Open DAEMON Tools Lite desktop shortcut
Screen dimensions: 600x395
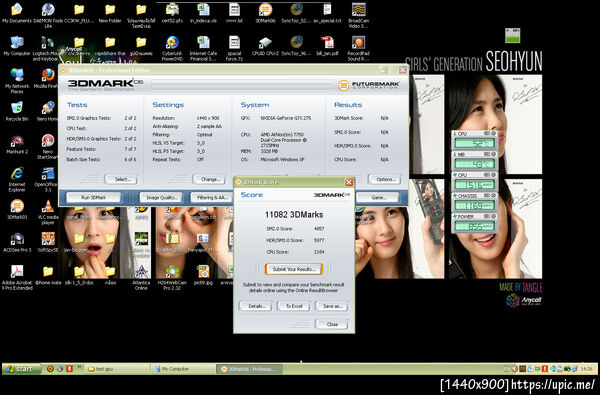(48, 15)
